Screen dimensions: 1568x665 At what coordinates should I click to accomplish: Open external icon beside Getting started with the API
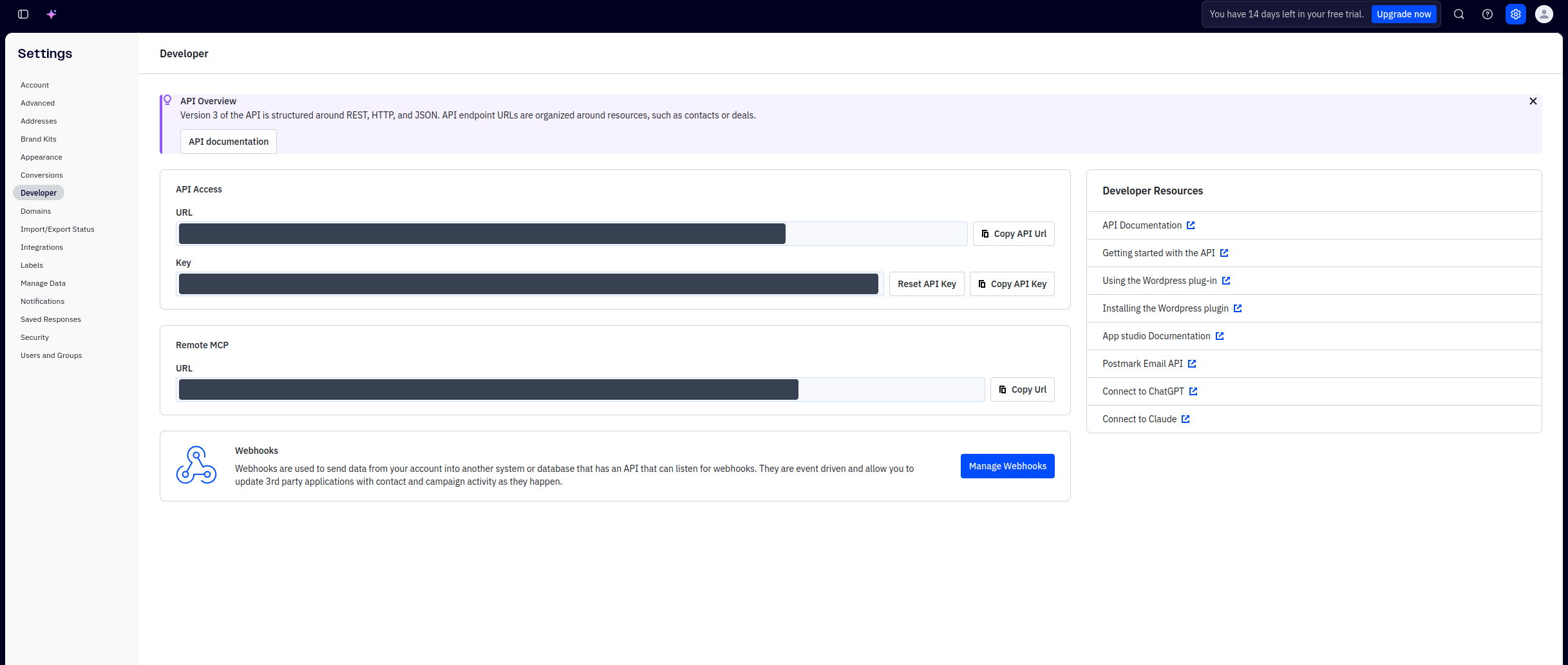[x=1224, y=253]
